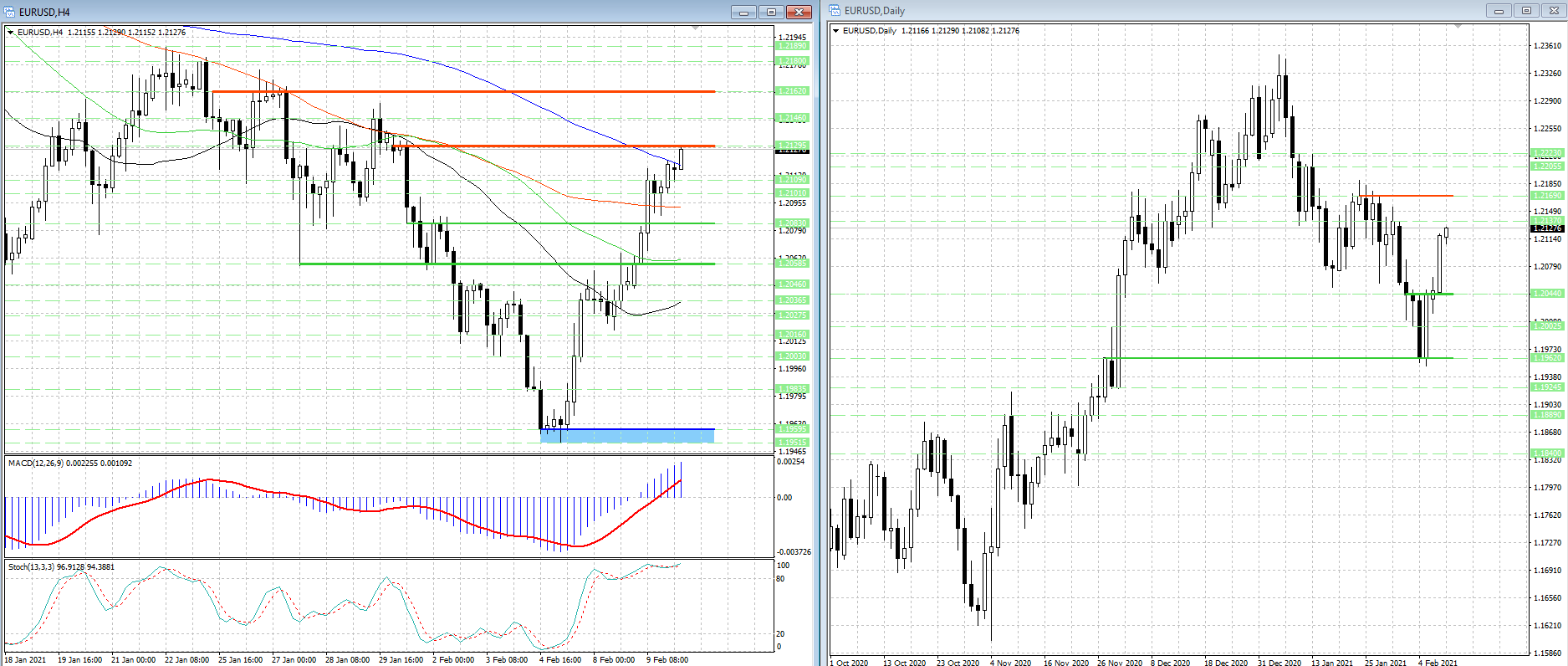The width and height of the screenshot is (1568, 666).
Task: Click the EURUSD,H4 window chart icon
Action: (x=10, y=12)
